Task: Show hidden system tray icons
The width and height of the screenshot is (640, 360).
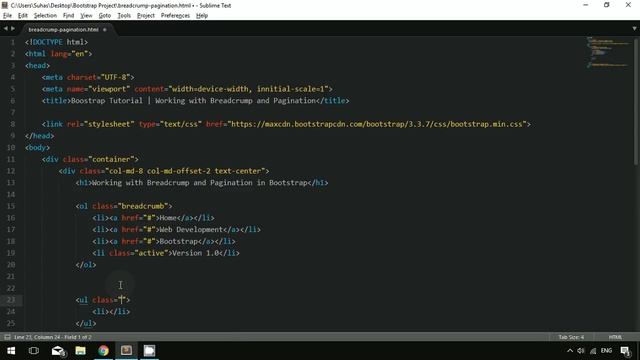Action: [570, 351]
